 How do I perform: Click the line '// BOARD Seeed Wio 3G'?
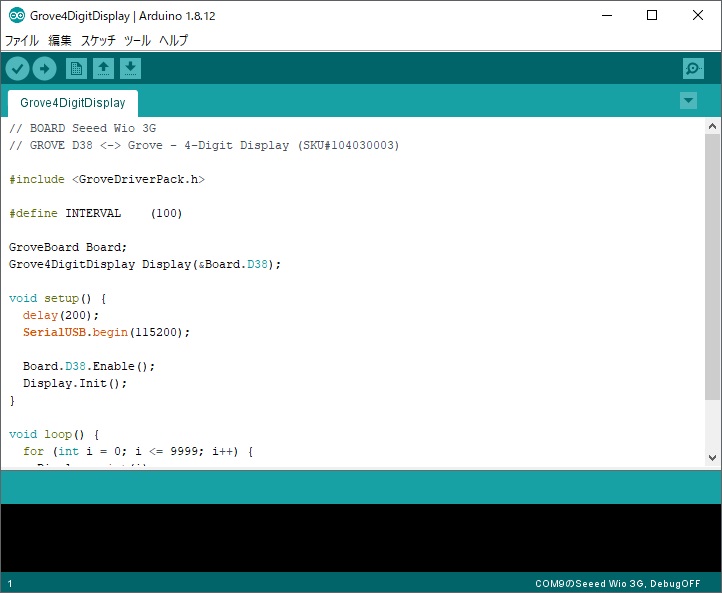(x=83, y=128)
